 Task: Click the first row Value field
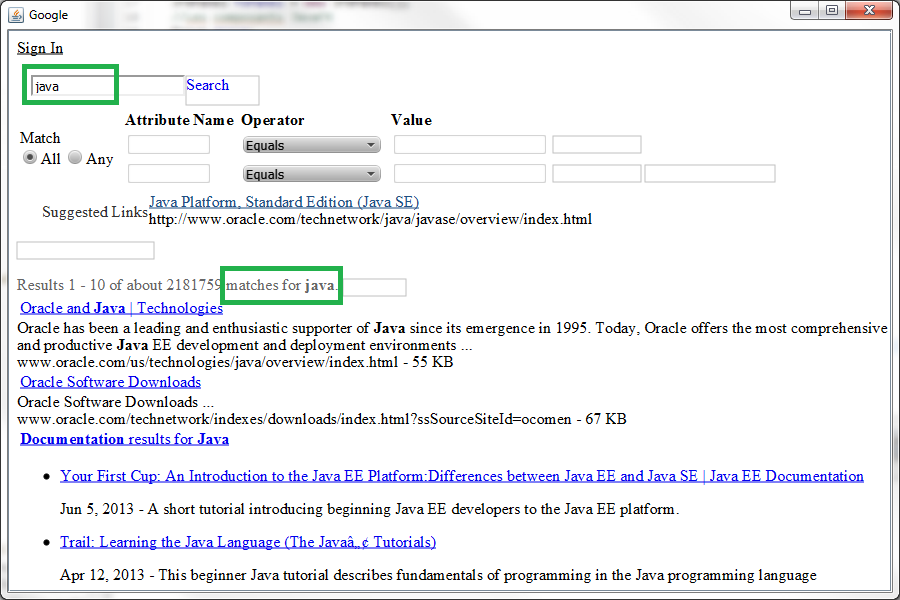(470, 145)
